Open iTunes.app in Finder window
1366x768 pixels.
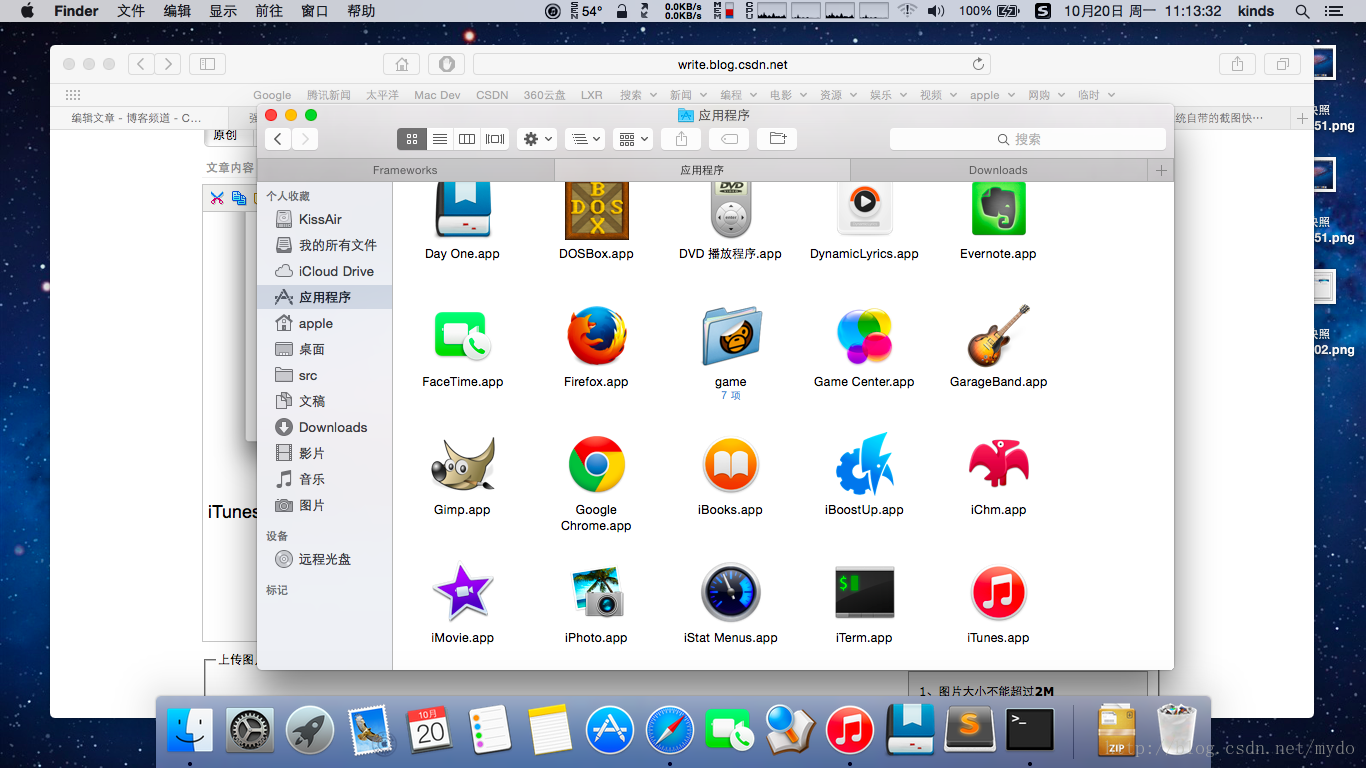pyautogui.click(x=999, y=592)
